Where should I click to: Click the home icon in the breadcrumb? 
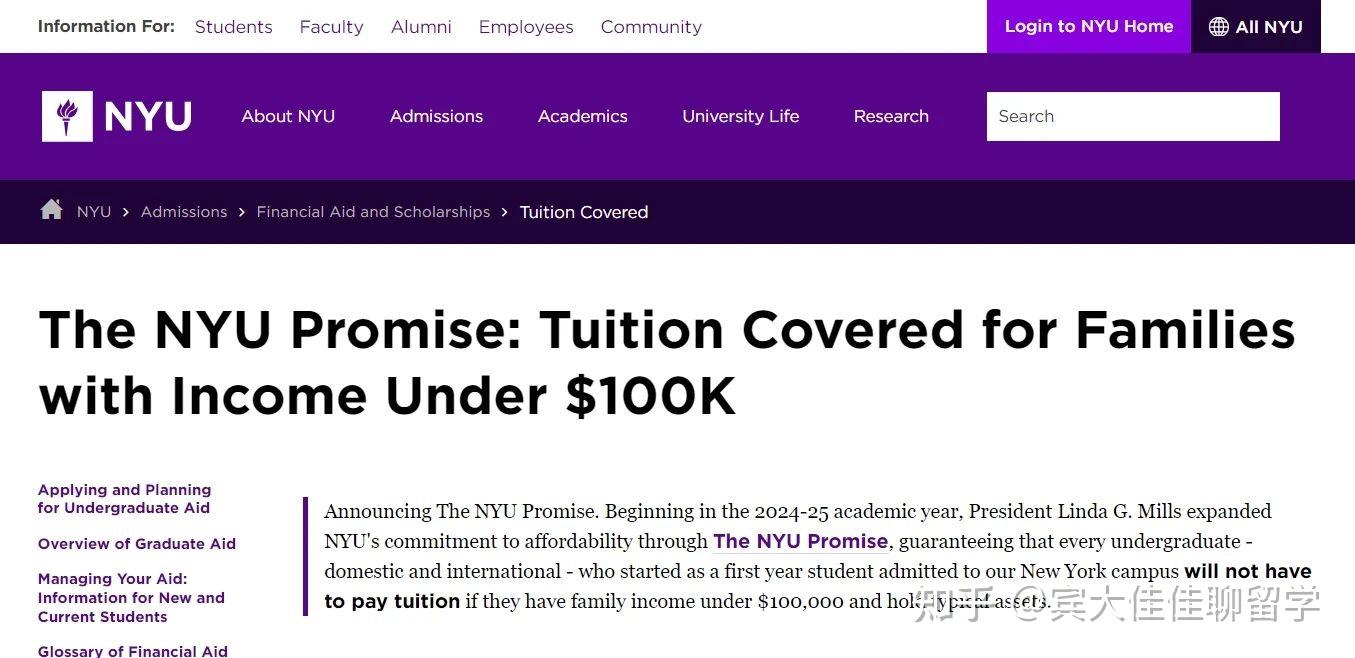coord(51,210)
